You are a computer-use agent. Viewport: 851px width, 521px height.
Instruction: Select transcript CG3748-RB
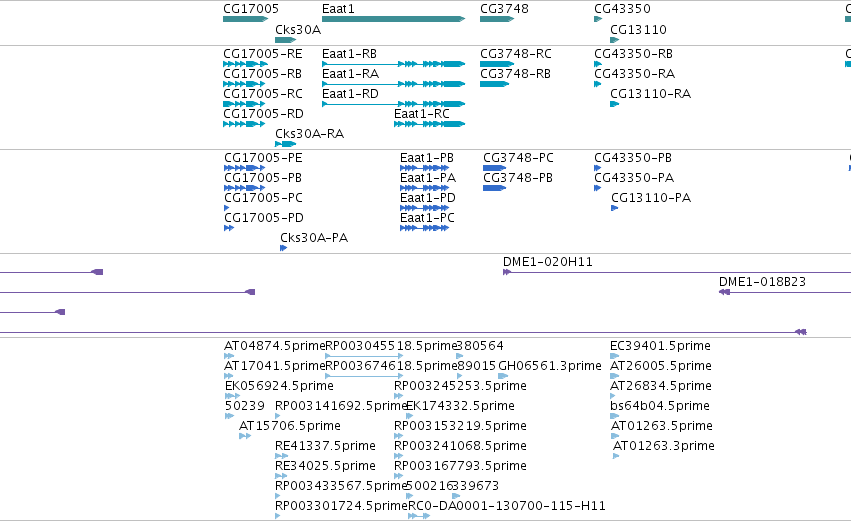pyautogui.click(x=494, y=84)
